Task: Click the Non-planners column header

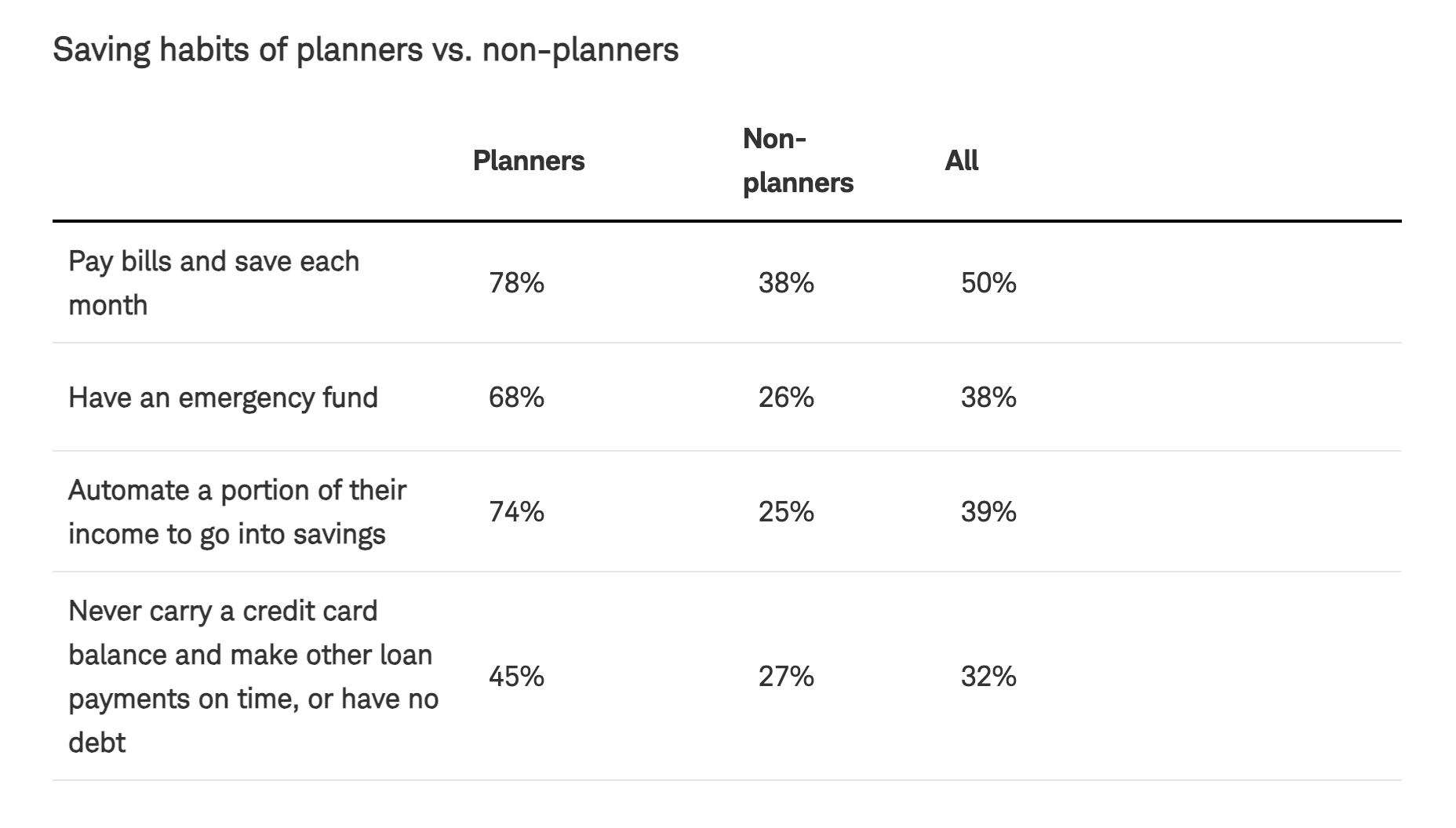Action: 797,161
